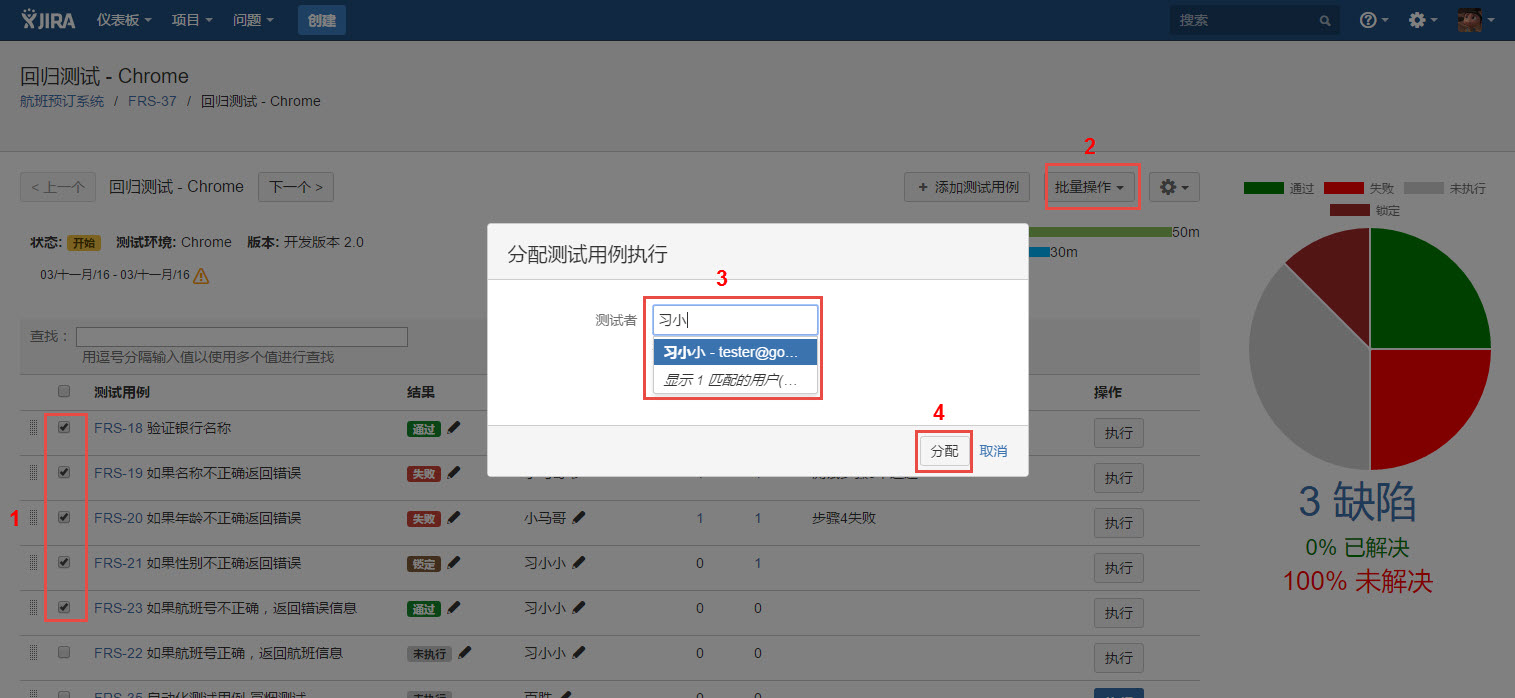Uncheck the FRS-20 checkbox
Viewport: 1515px width, 698px height.
click(64, 517)
